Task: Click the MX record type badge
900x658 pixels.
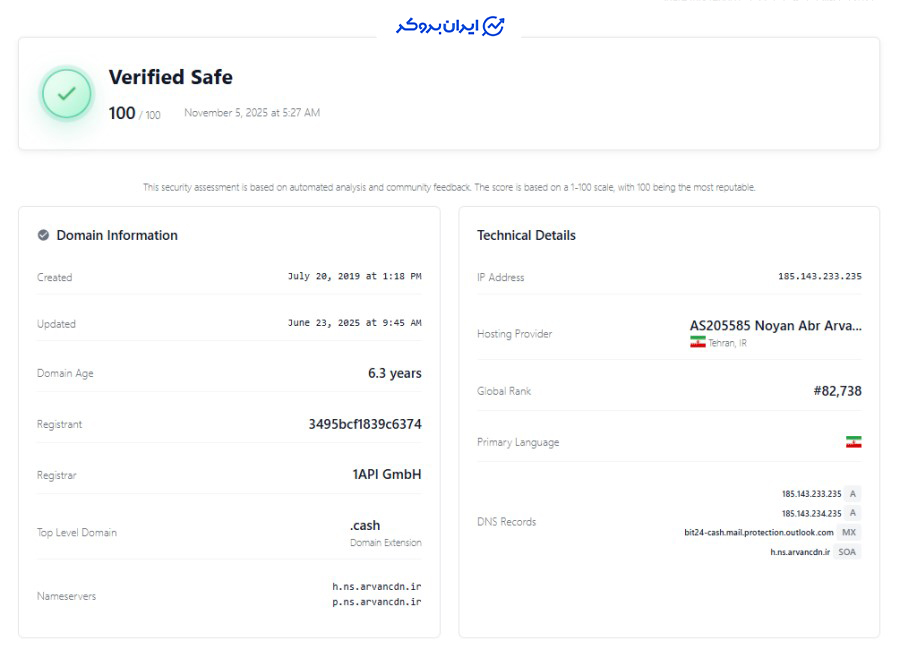Action: click(849, 532)
